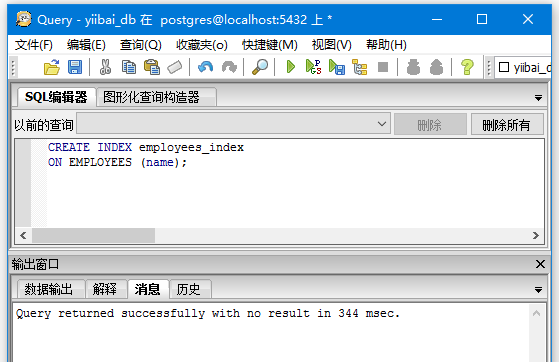This screenshot has width=559, height=362.
Task: Click the CREATE keyword in the editor
Action: [69, 147]
